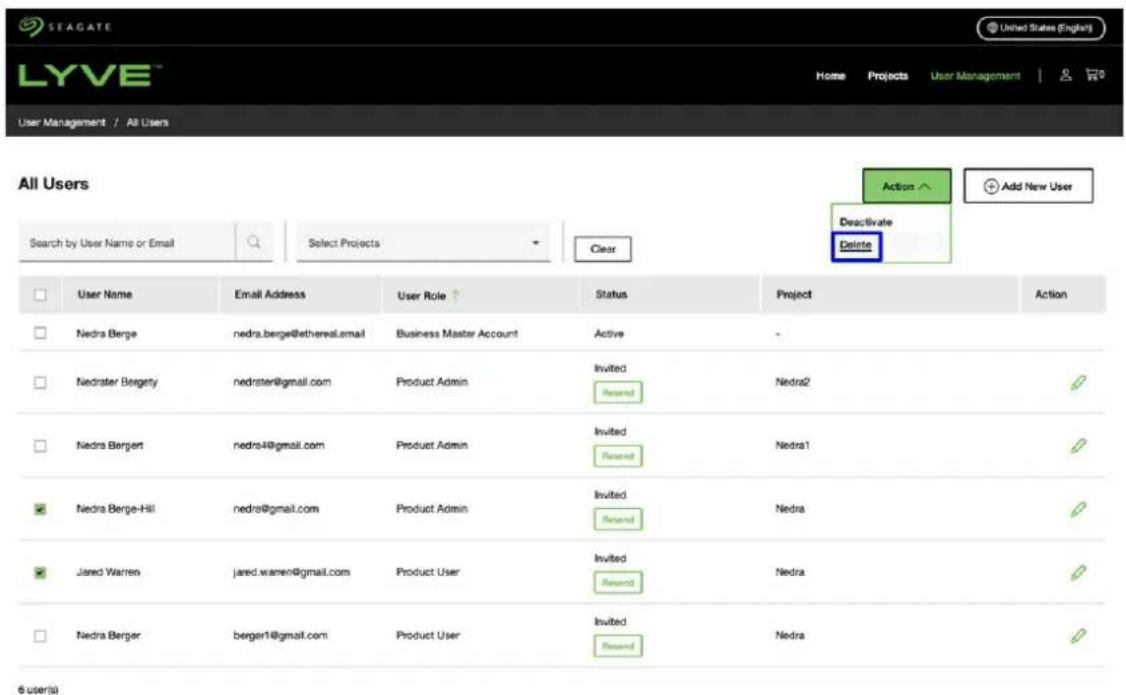This screenshot has height=695, width=1126.
Task: Open Projects nav item
Action: (888, 75)
